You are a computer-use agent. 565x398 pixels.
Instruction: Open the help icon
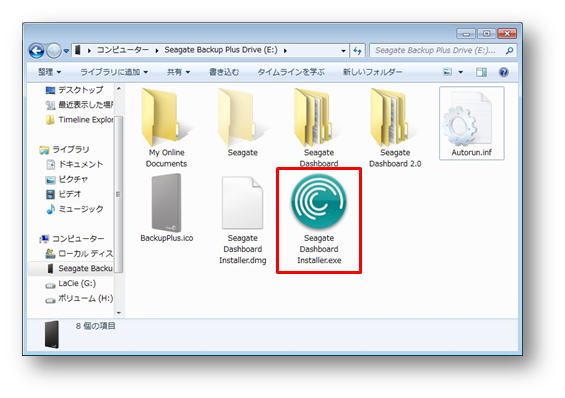point(503,72)
